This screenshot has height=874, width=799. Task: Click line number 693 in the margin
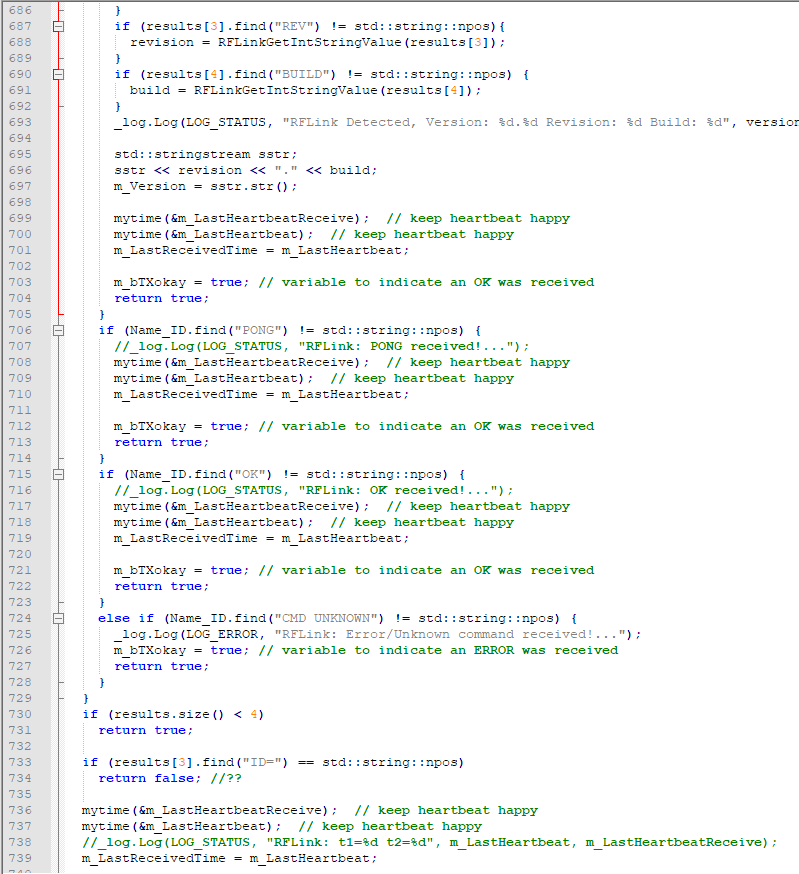pos(19,122)
